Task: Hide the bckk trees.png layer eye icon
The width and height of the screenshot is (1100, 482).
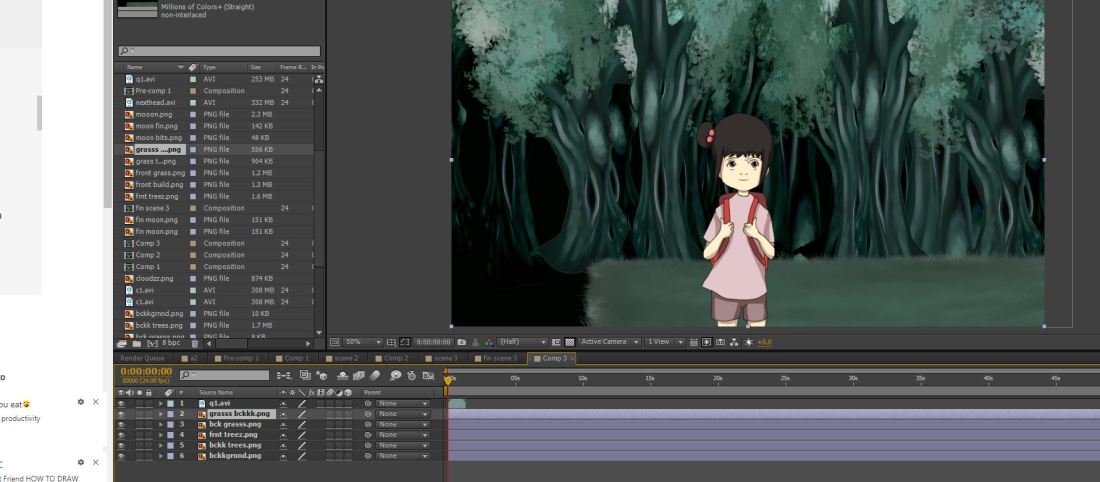Action: (121, 446)
